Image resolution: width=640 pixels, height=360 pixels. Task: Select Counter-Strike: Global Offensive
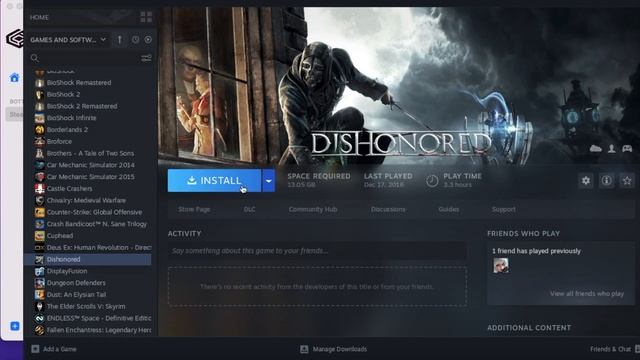click(93, 212)
